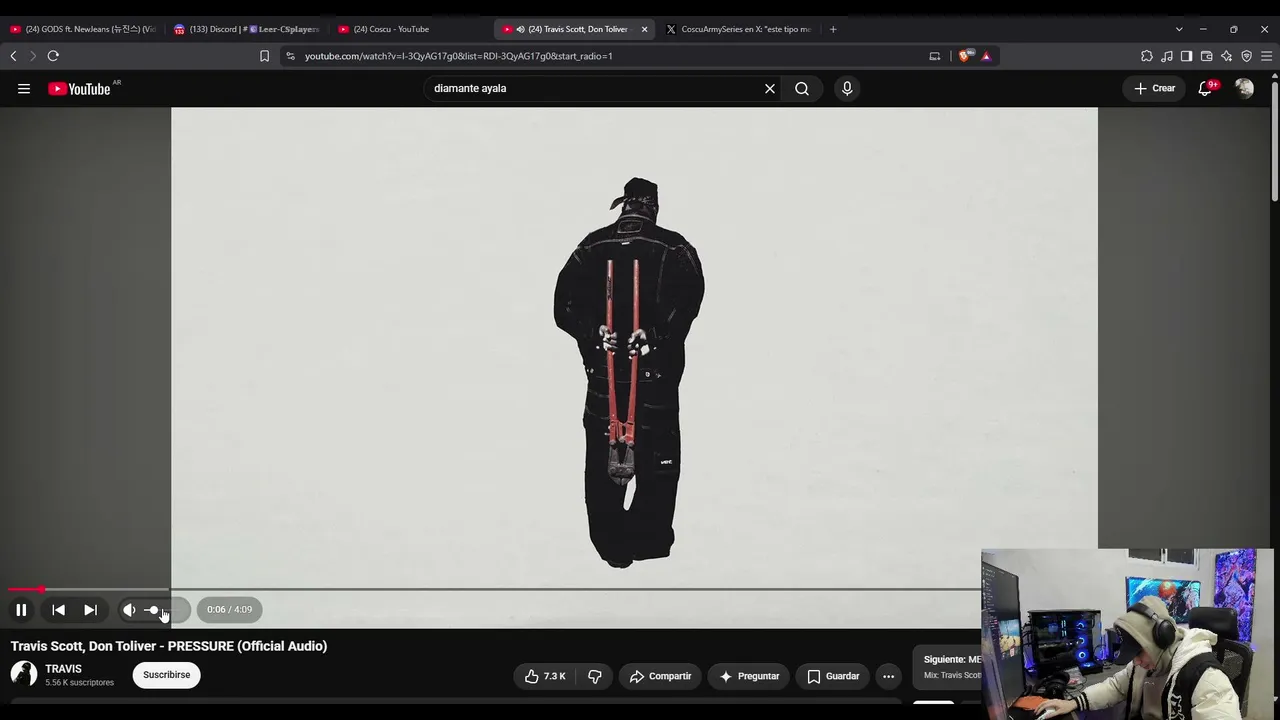Open the TRAVIS channel name link
The height and width of the screenshot is (720, 1280).
click(63, 669)
